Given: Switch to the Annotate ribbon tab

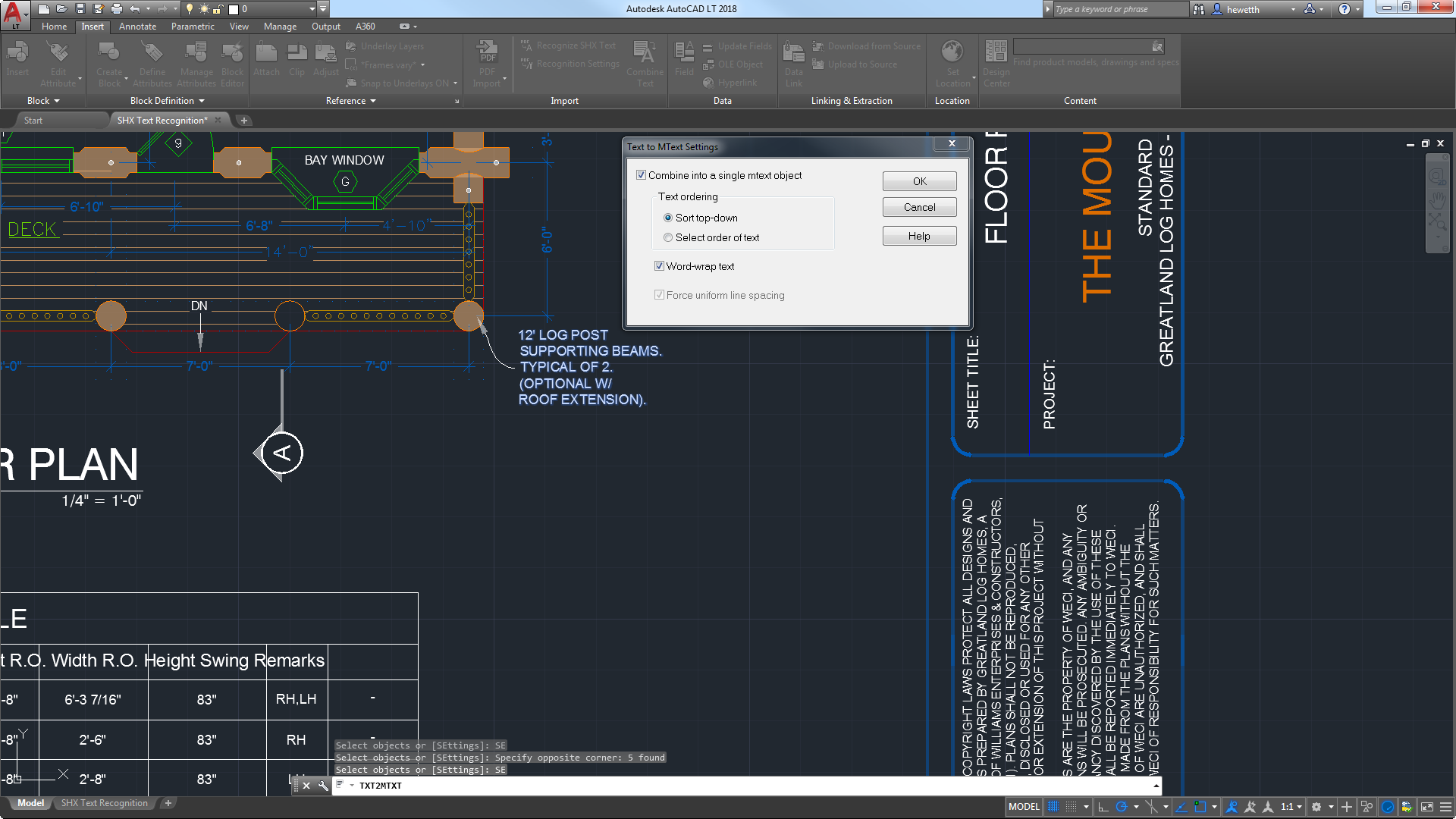Looking at the screenshot, I should point(137,27).
